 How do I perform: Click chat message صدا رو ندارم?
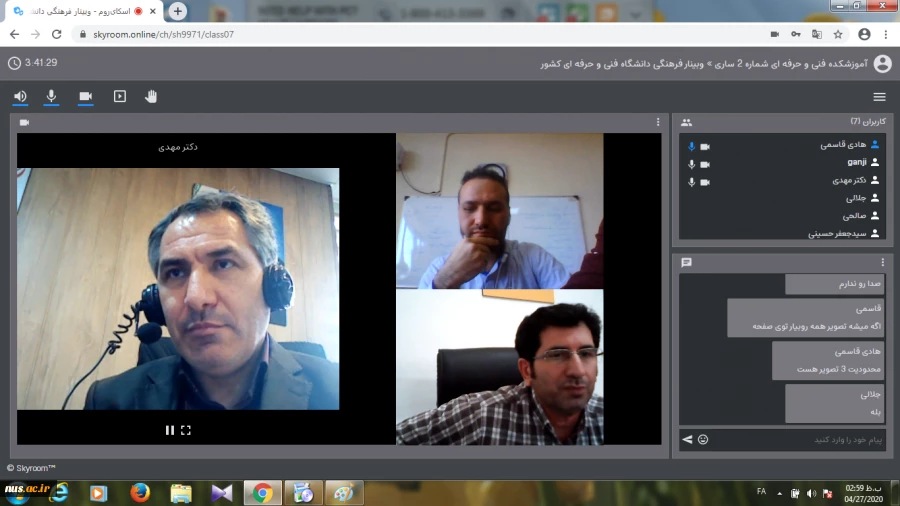835,283
